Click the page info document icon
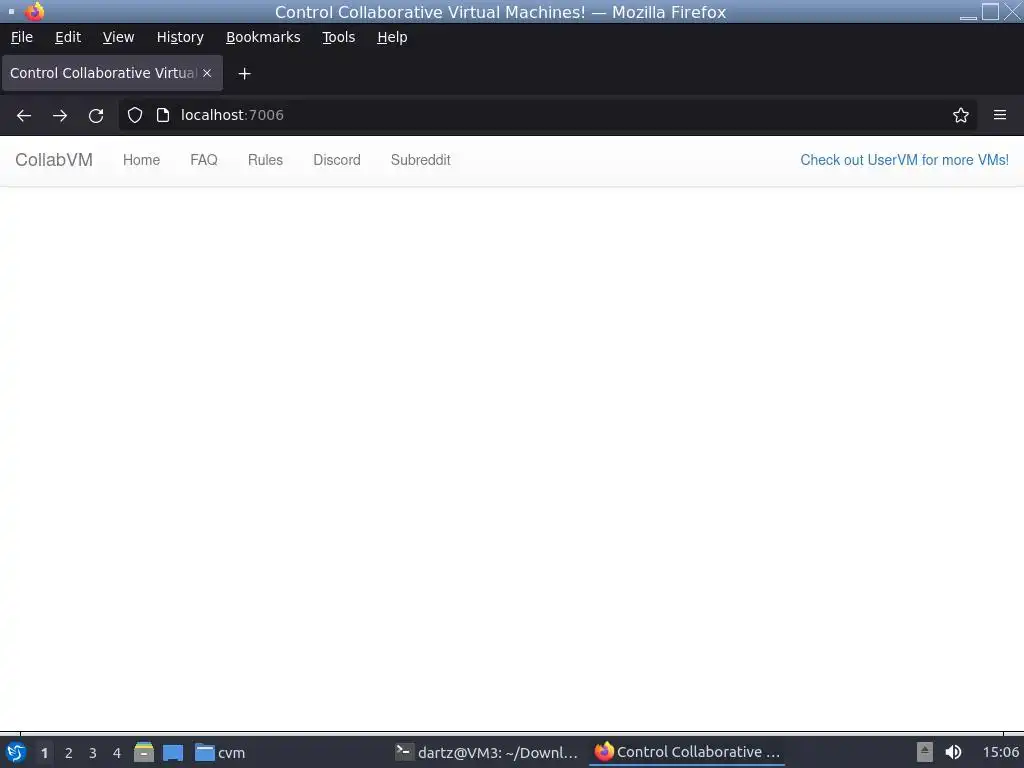Image resolution: width=1024 pixels, height=768 pixels. coord(163,116)
